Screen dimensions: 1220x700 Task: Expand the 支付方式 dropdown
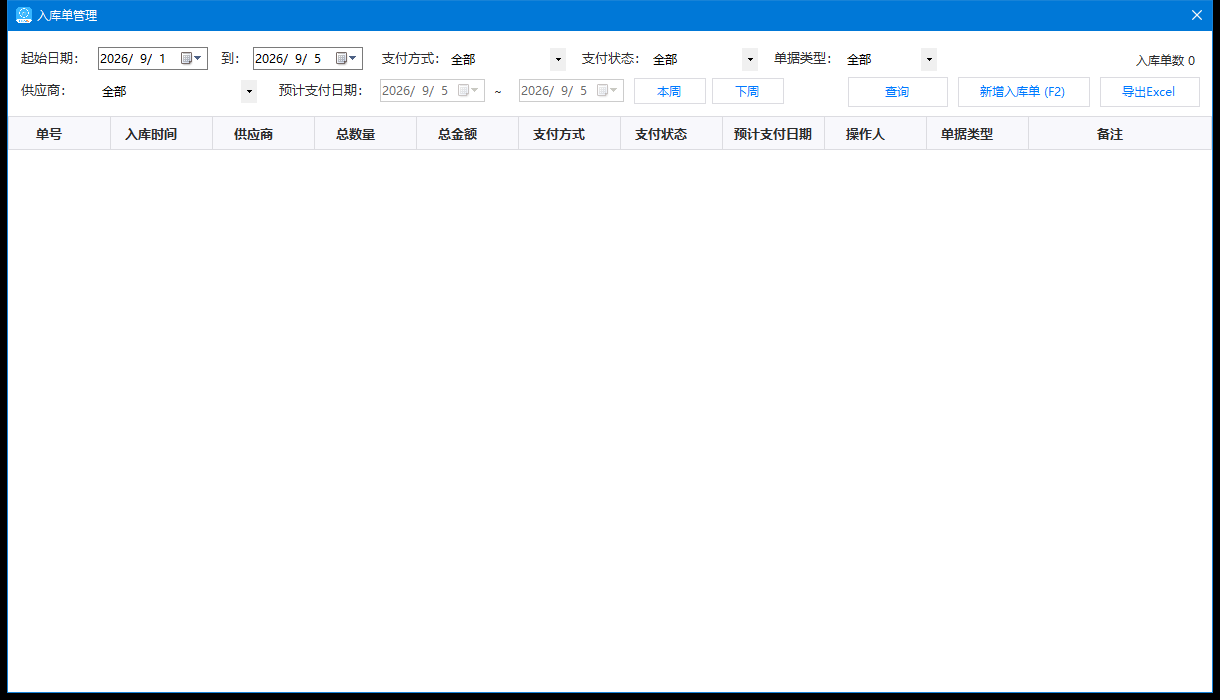[x=558, y=60]
